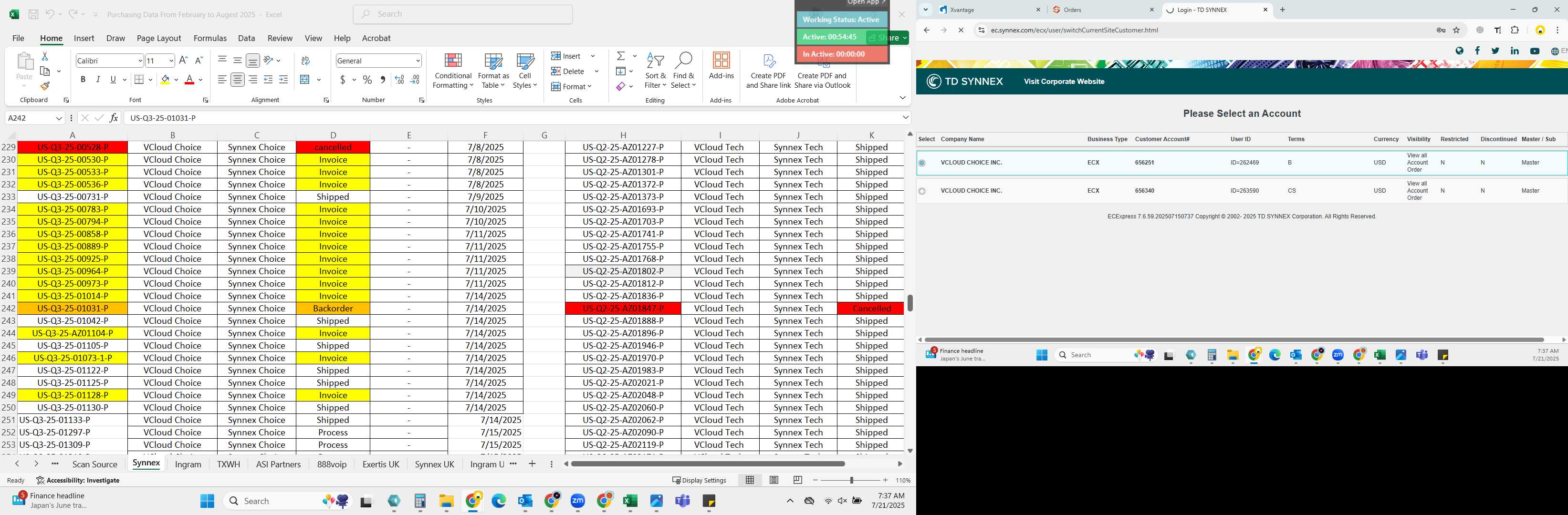This screenshot has width=1568, height=515.
Task: Expand Cell Styles menu
Action: 525,71
